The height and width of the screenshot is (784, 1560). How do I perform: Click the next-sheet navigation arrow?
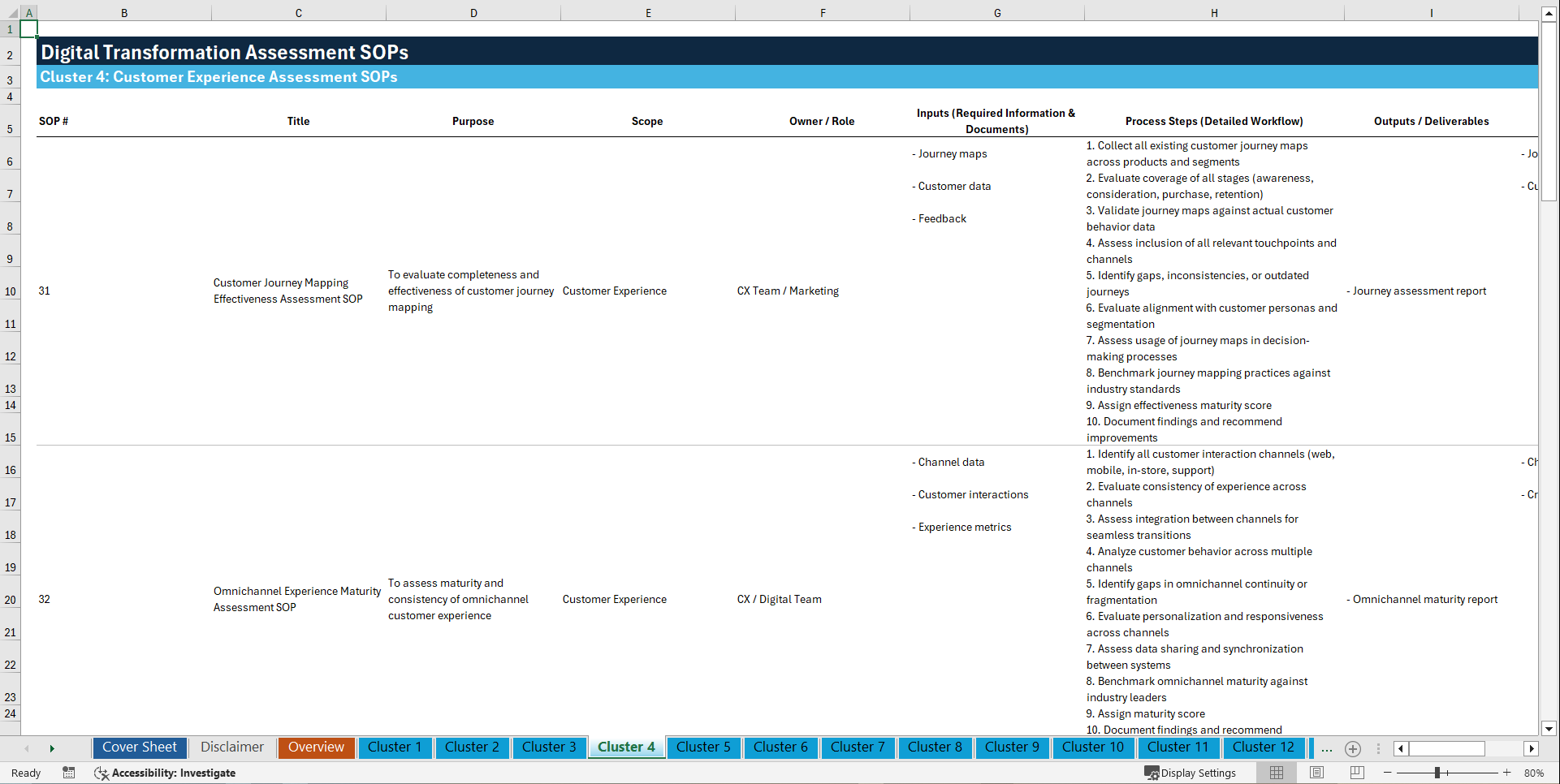click(x=52, y=748)
